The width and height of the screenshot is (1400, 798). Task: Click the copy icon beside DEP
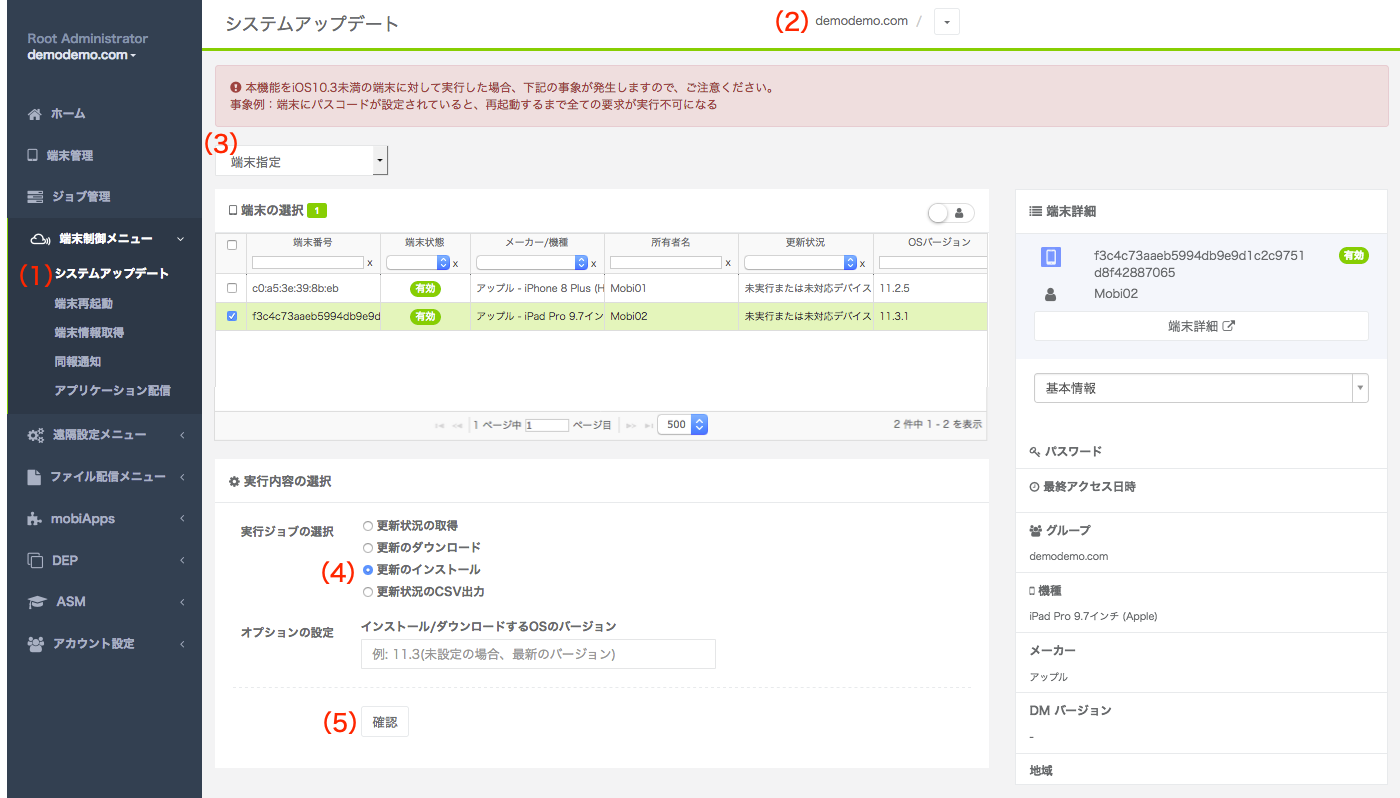click(x=36, y=560)
